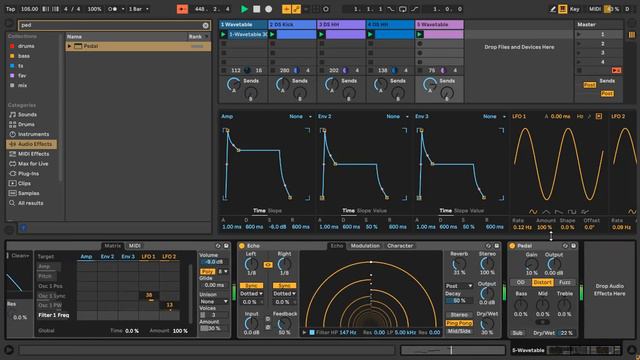Viewport: 640px width, 360px height.
Task: Open the Echo reverb location Post dropdown
Action: [459, 286]
